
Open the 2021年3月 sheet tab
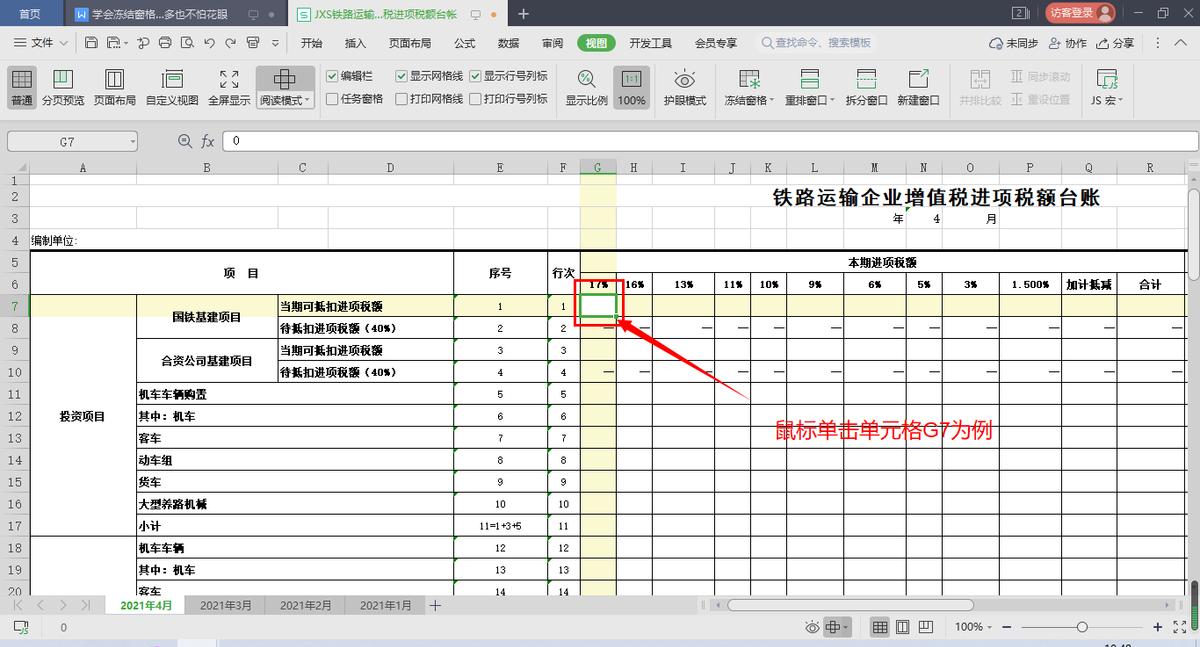(x=226, y=605)
